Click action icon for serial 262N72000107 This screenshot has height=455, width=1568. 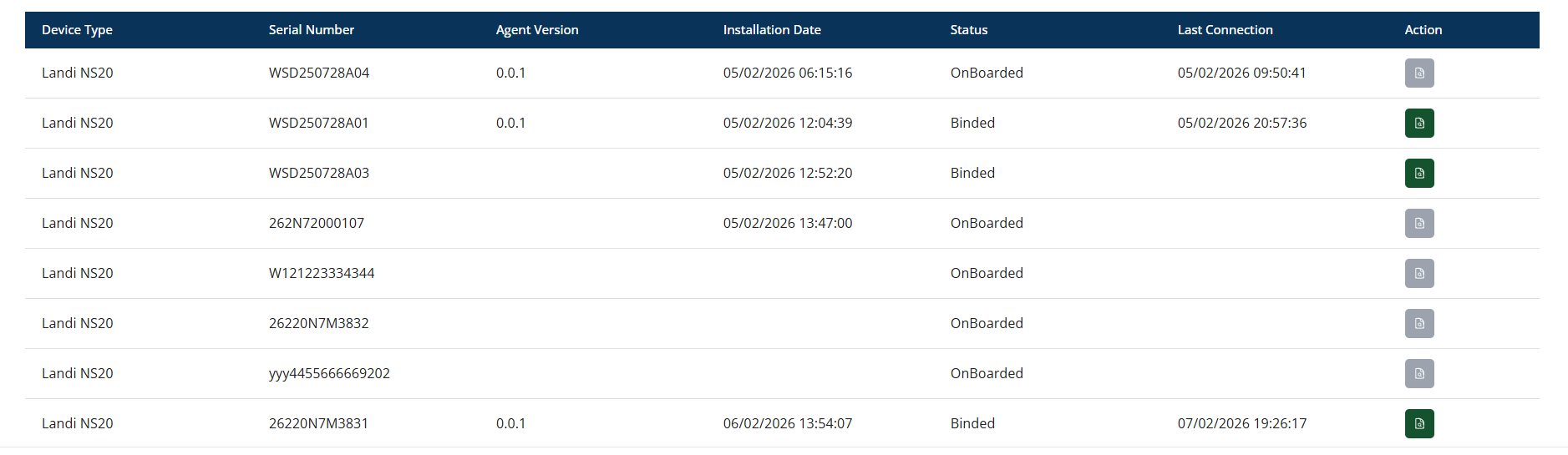1418,224
